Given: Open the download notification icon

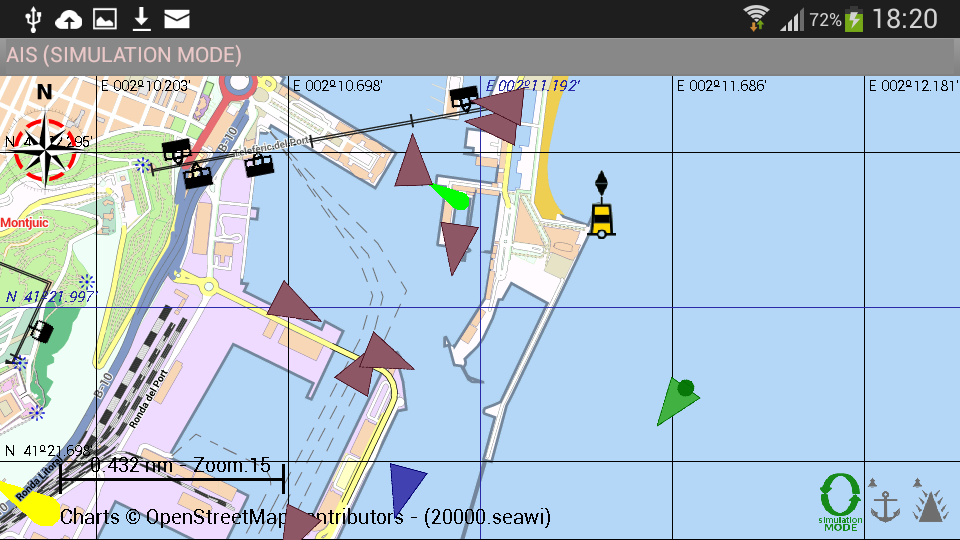Looking at the screenshot, I should pyautogui.click(x=141, y=20).
